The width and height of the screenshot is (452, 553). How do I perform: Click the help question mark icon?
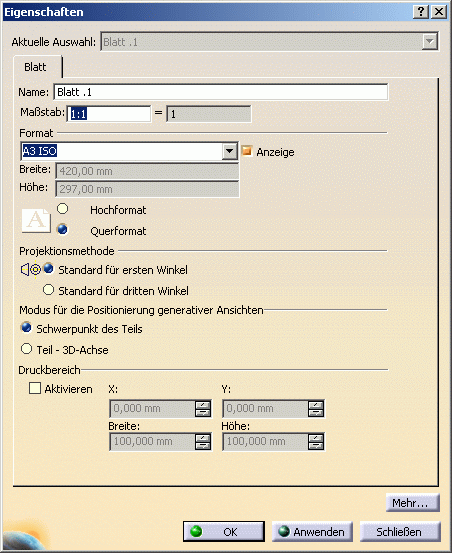[x=421, y=12]
